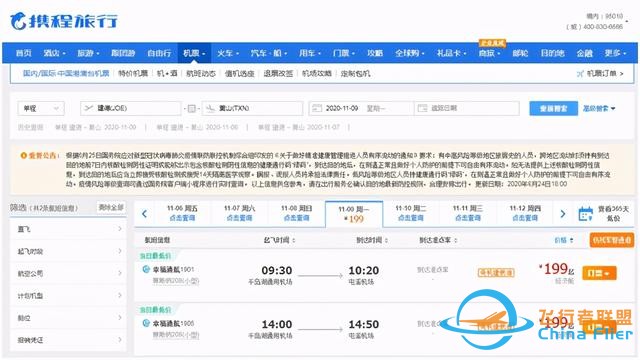The image size is (640, 360).
Task: Open the 高级搜索 advanced search dropdown
Action: coord(599,108)
